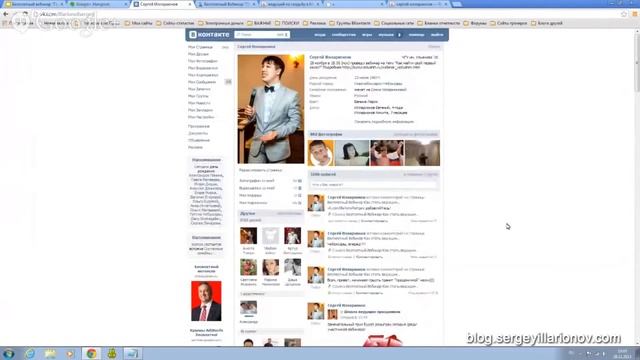This screenshot has height=360, width=640.
Task: Open 'Мои Настройки' sidebar link
Action: 201,117
